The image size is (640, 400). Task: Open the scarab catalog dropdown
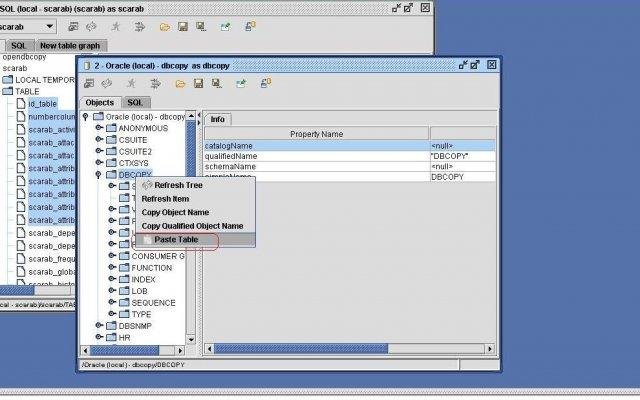pyautogui.click(x=49, y=27)
